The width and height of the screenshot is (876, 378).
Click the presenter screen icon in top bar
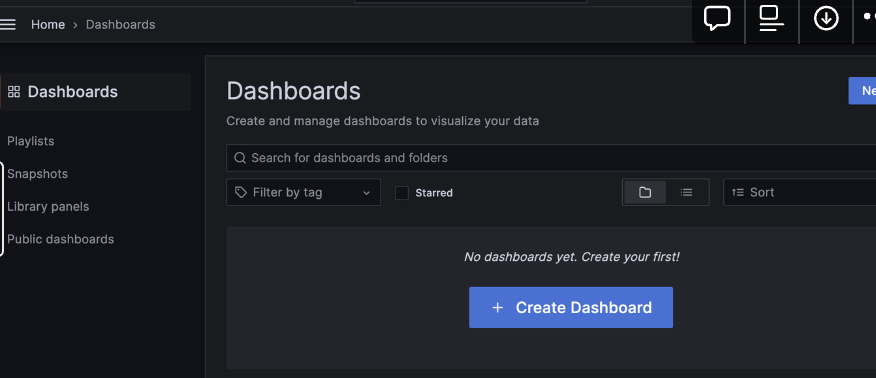point(771,18)
